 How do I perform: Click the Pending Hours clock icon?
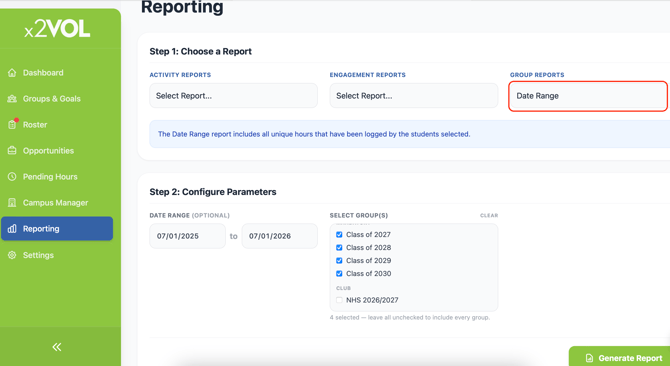point(12,176)
